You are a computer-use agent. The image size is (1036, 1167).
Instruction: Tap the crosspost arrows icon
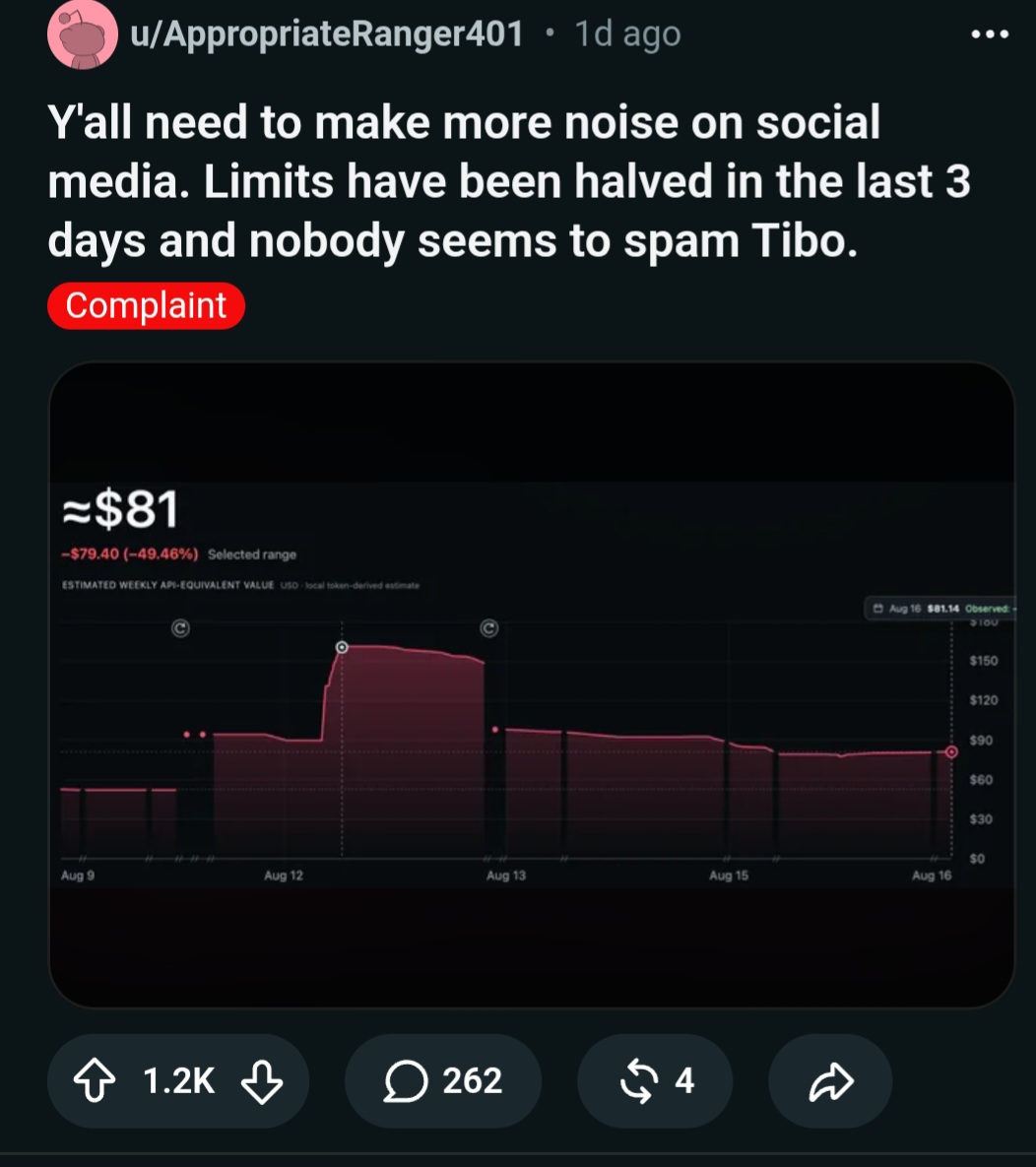pyautogui.click(x=639, y=1080)
